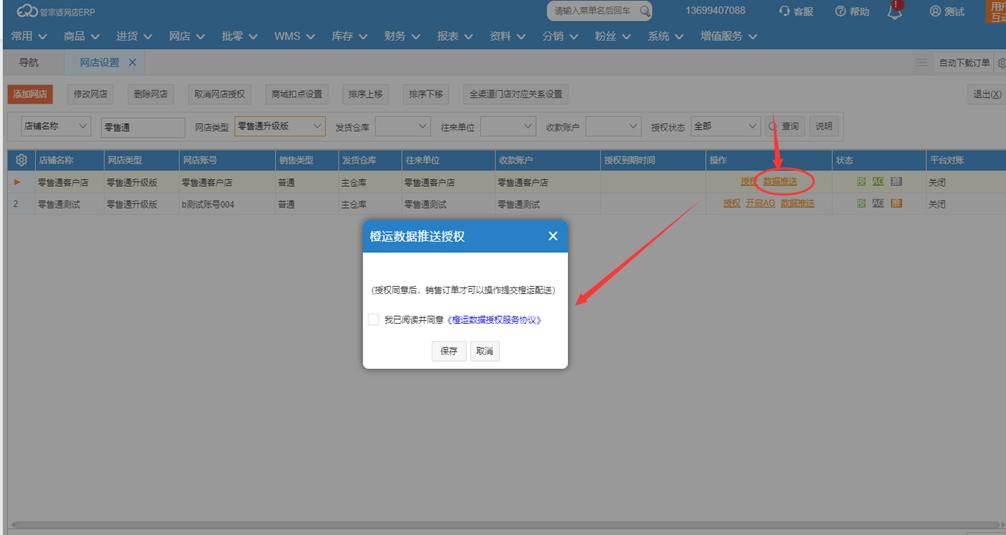Switch to the 导航 tab
Image resolution: width=1006 pixels, height=535 pixels.
point(29,62)
